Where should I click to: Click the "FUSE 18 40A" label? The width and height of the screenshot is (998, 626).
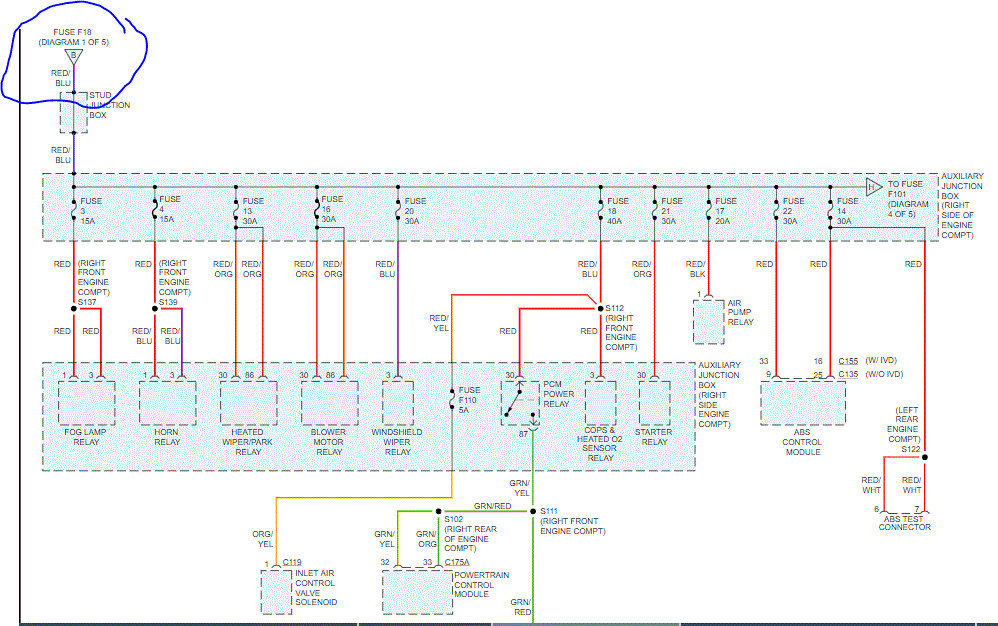point(617,211)
